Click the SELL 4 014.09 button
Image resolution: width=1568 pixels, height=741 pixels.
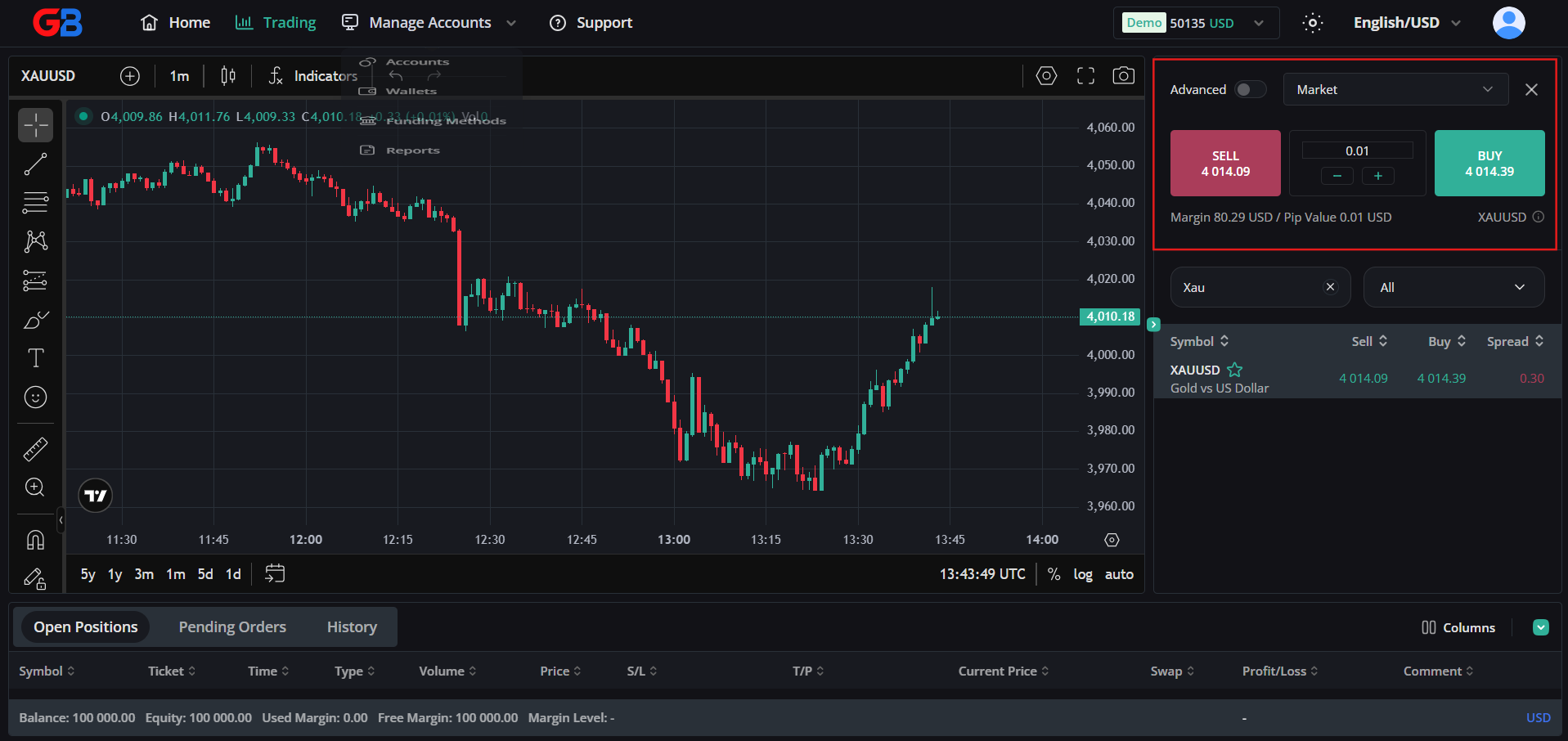[1225, 163]
